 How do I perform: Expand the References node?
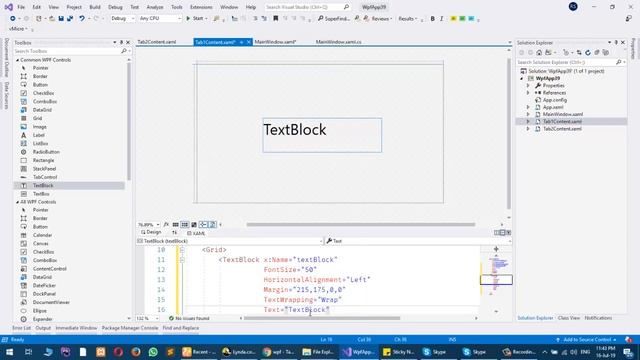(528, 93)
